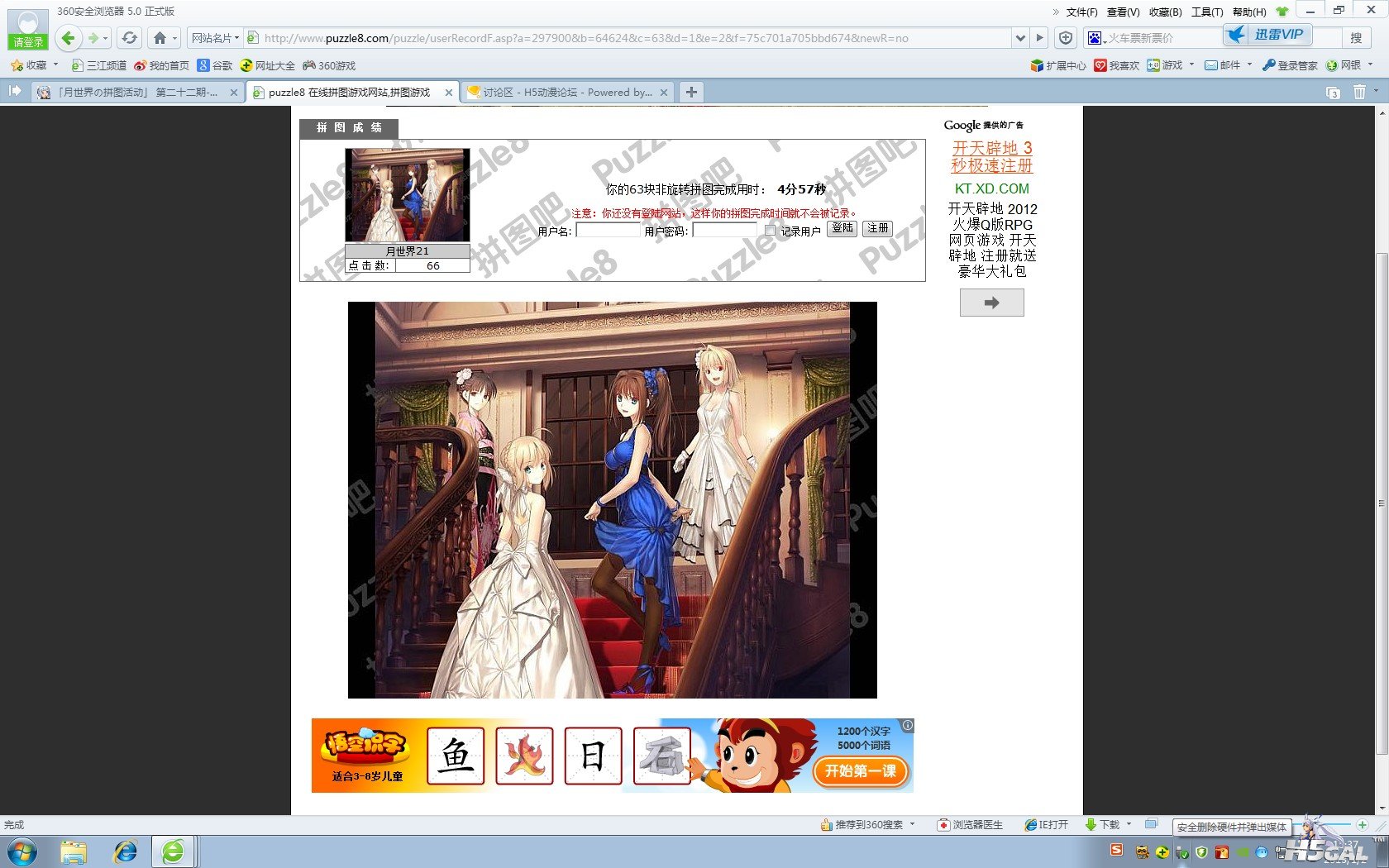Open Internet Explorer from the taskbar

pyautogui.click(x=126, y=851)
